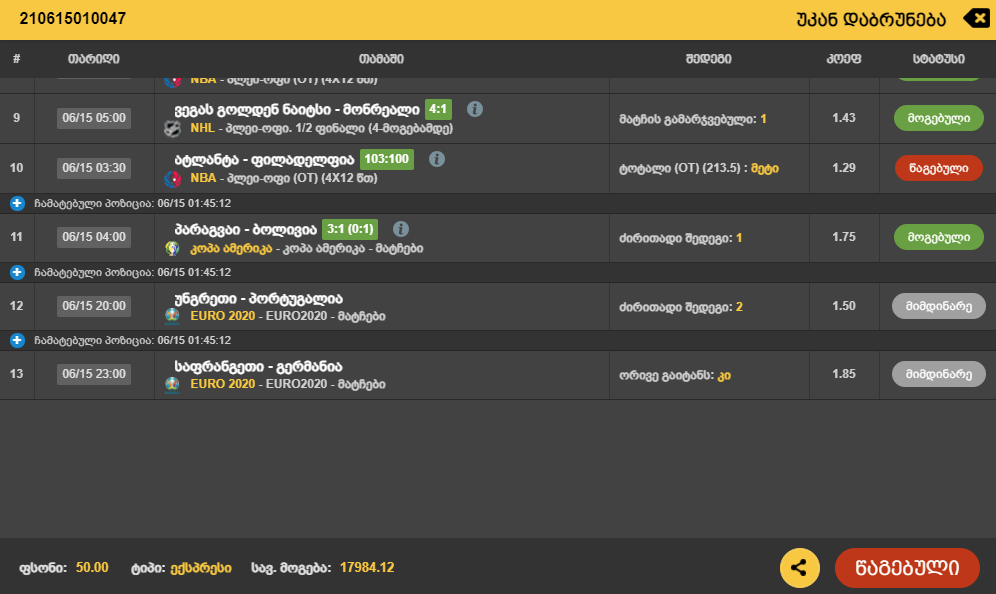This screenshot has height=594, width=996.
Task: Open info icon for Atlanta - Philadelphia match
Action: pos(436,159)
